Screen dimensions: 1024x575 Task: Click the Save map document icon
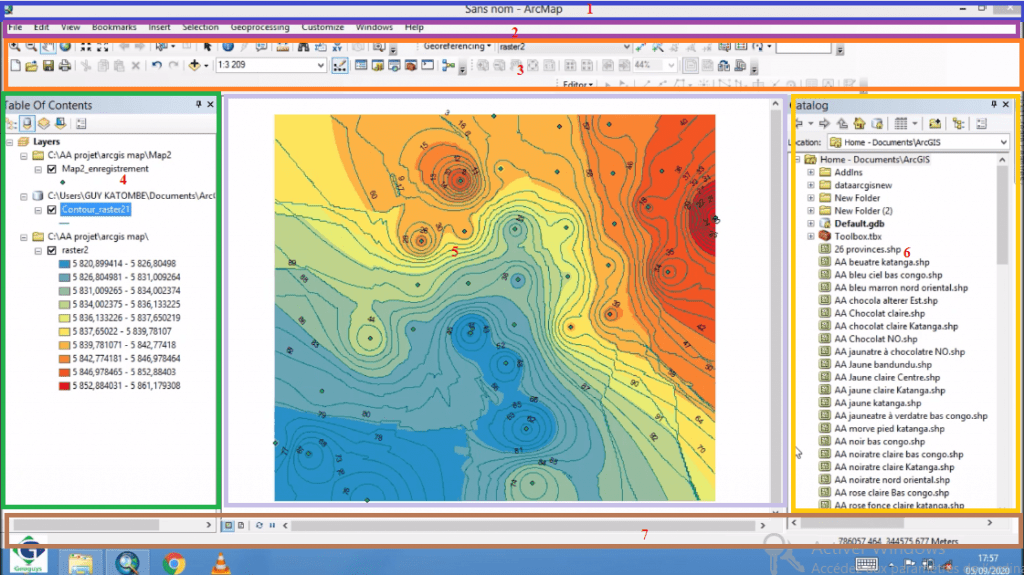pyautogui.click(x=48, y=66)
